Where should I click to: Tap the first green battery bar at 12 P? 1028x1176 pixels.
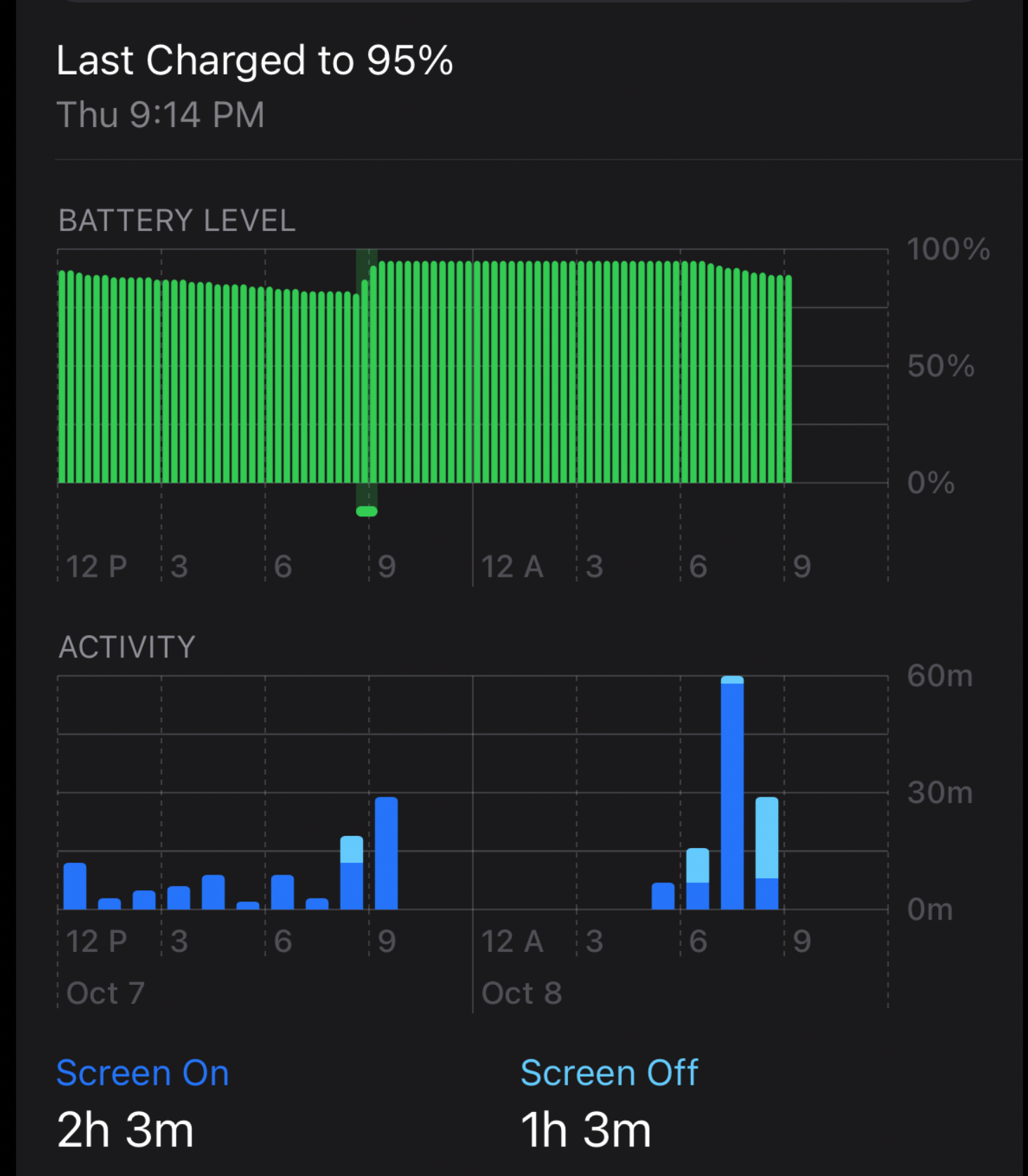coord(62,377)
